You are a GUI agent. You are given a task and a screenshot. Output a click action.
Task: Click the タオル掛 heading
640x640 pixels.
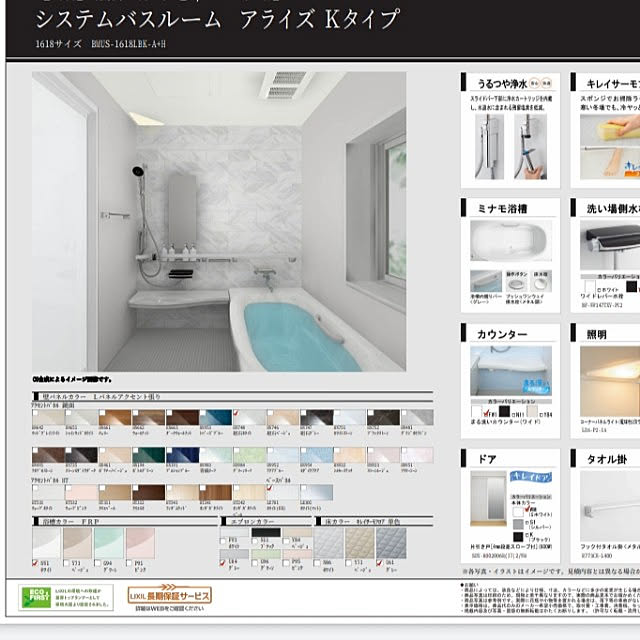coord(607,459)
